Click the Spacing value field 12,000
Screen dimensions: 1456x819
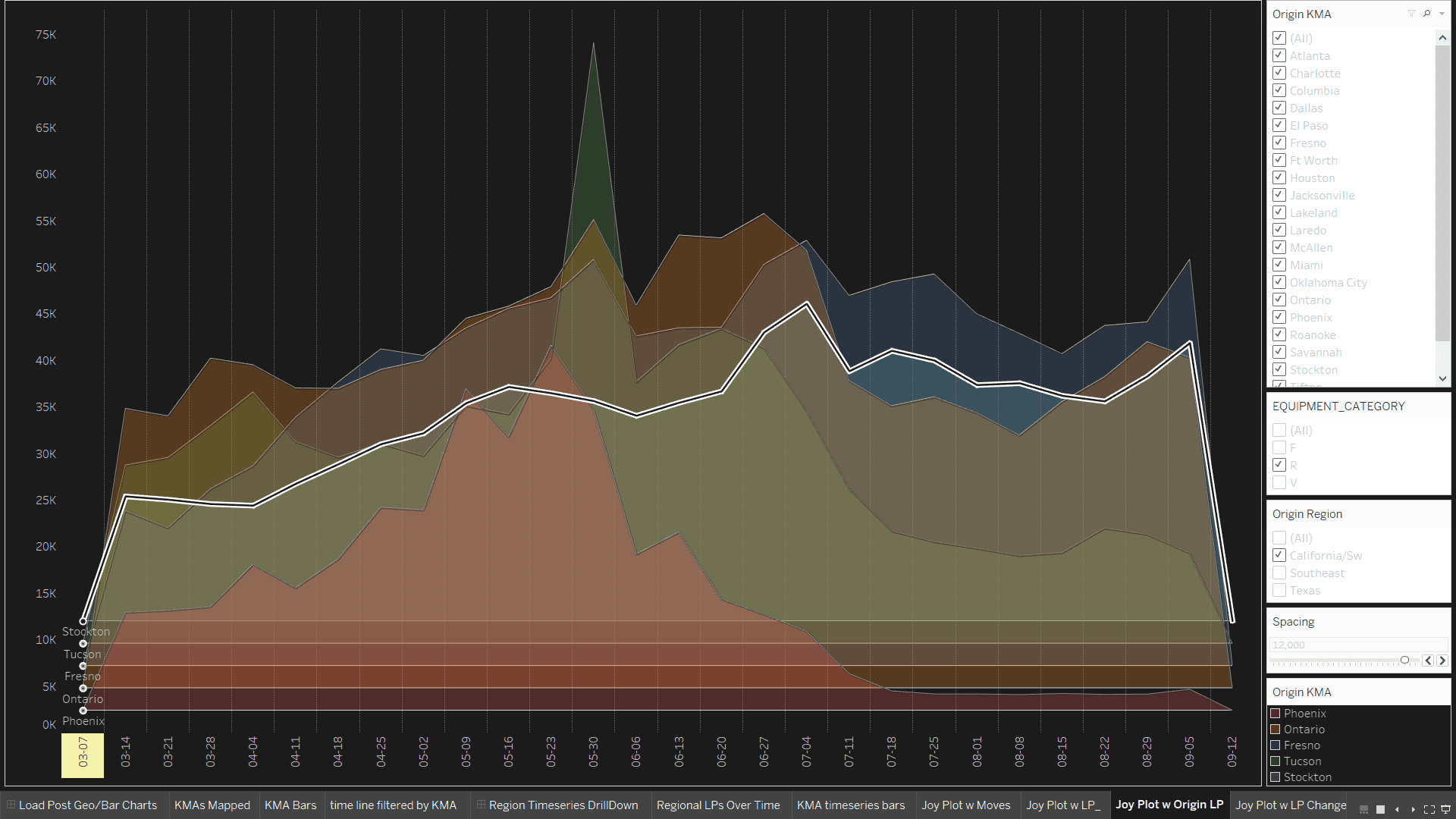click(x=1358, y=645)
